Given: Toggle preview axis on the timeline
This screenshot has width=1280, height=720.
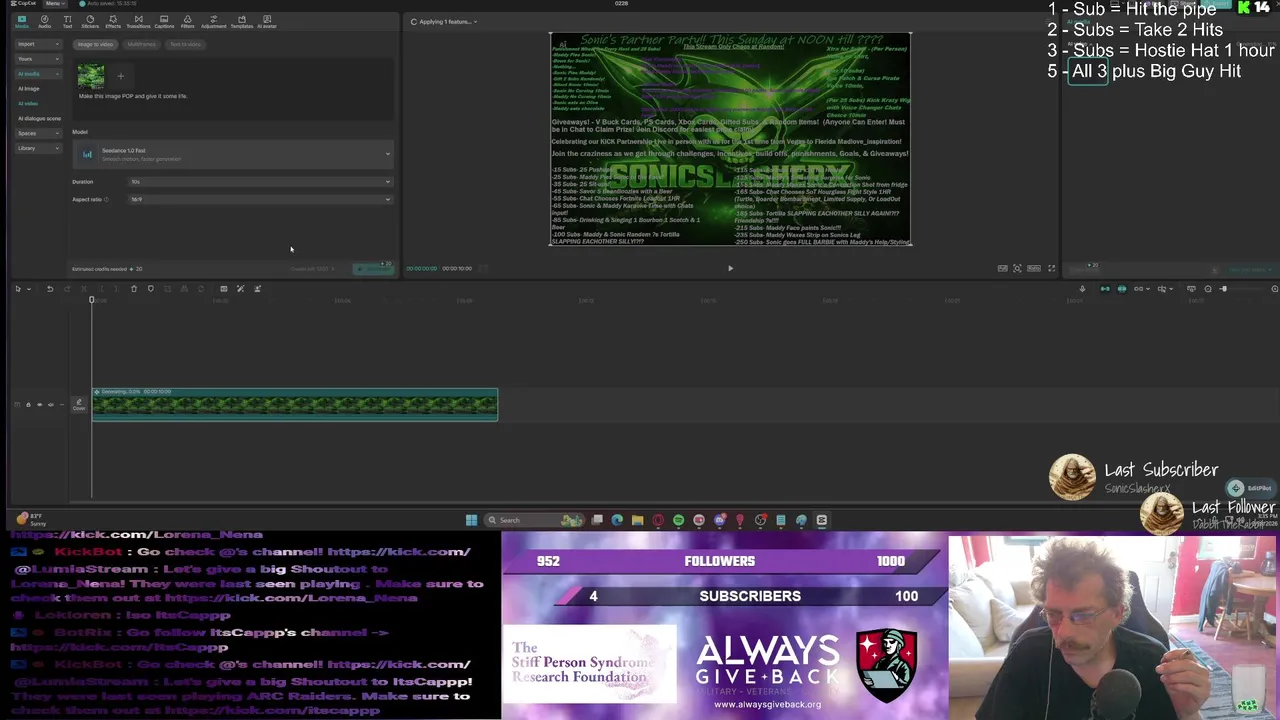Looking at the screenshot, I should tap(1163, 289).
